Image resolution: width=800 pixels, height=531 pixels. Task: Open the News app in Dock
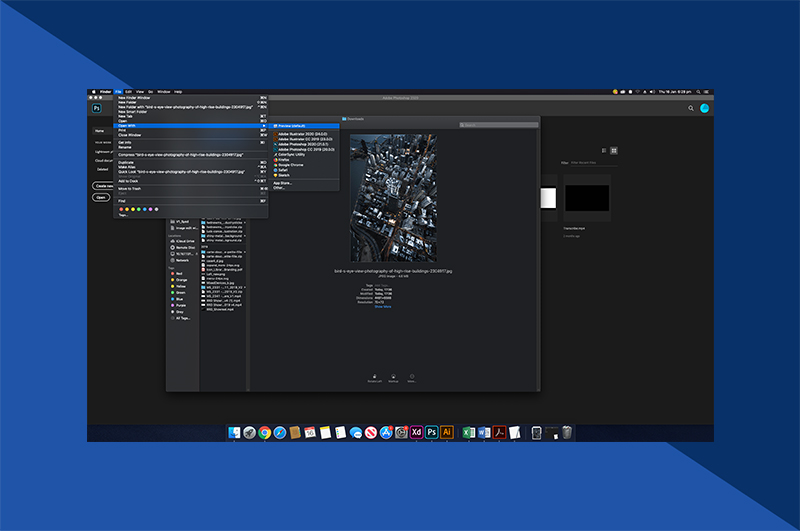tap(371, 433)
